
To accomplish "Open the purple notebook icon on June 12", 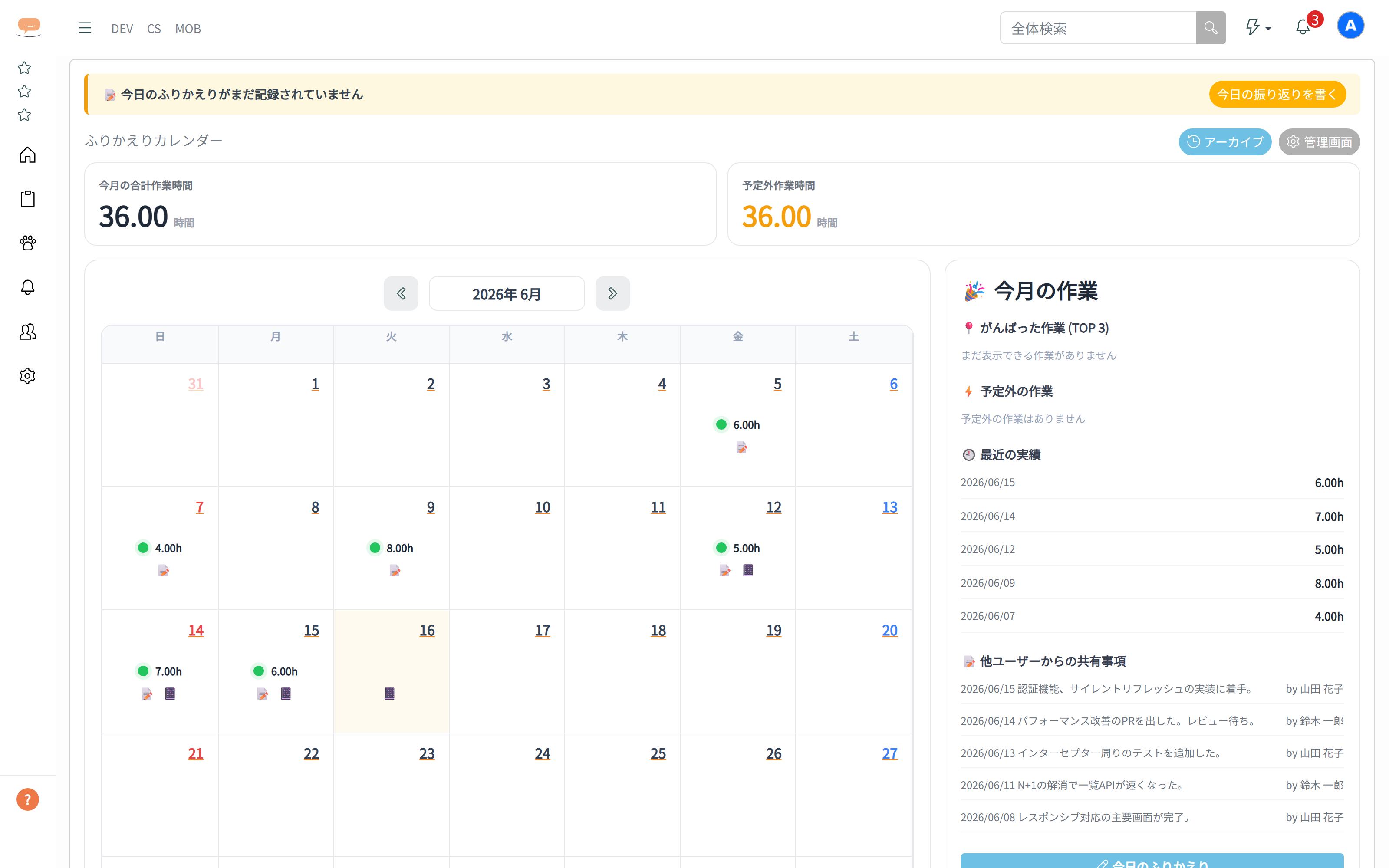I will [748, 570].
